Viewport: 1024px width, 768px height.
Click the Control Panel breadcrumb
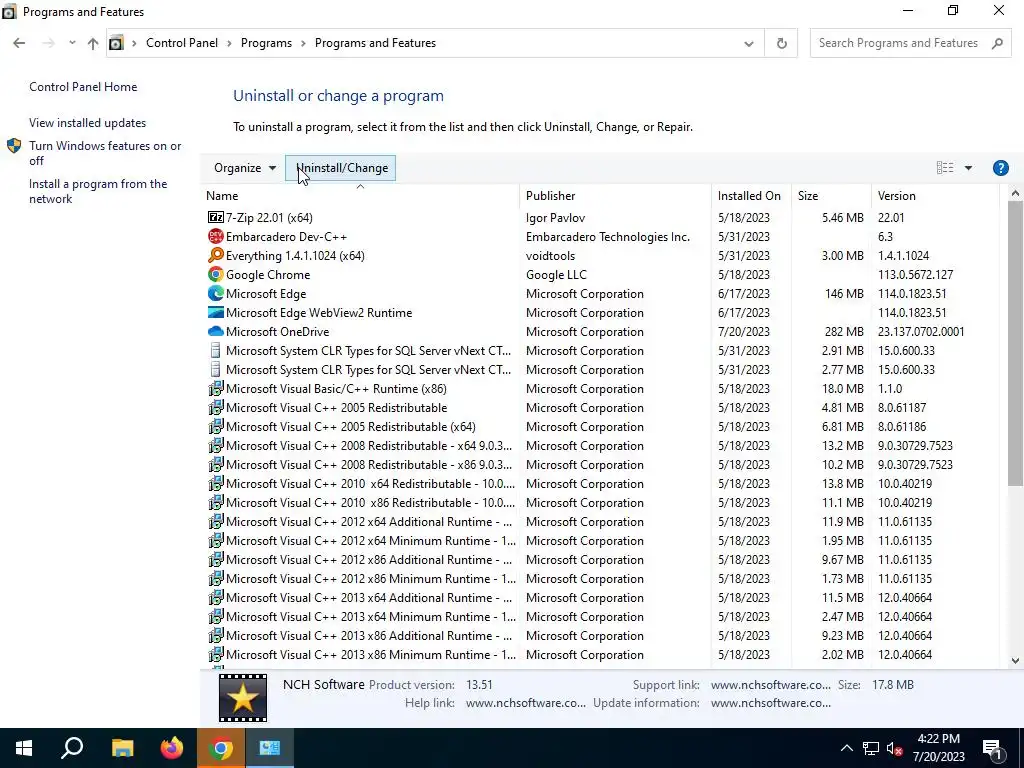click(182, 43)
